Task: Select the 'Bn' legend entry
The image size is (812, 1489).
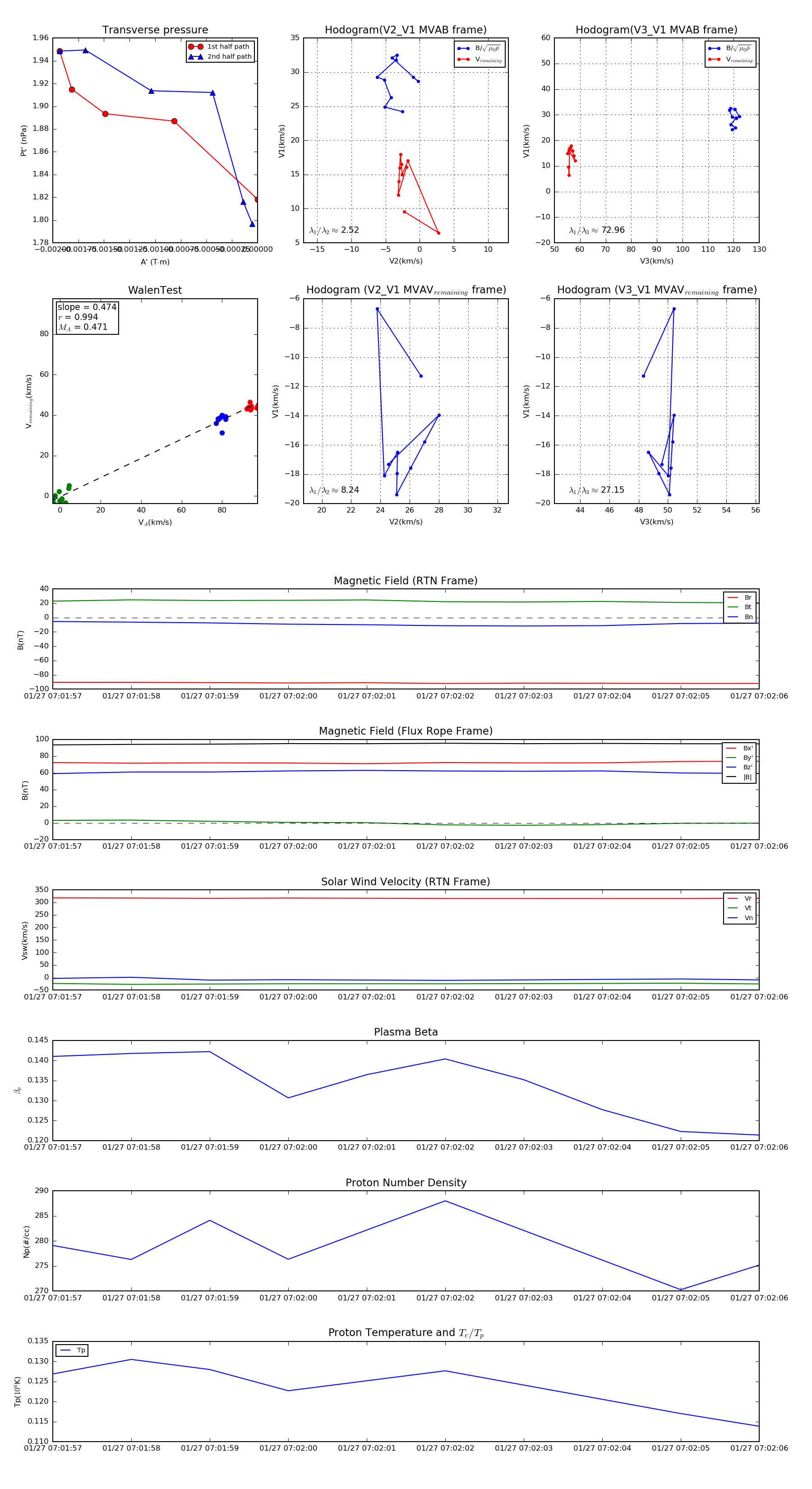Action: 740,617
